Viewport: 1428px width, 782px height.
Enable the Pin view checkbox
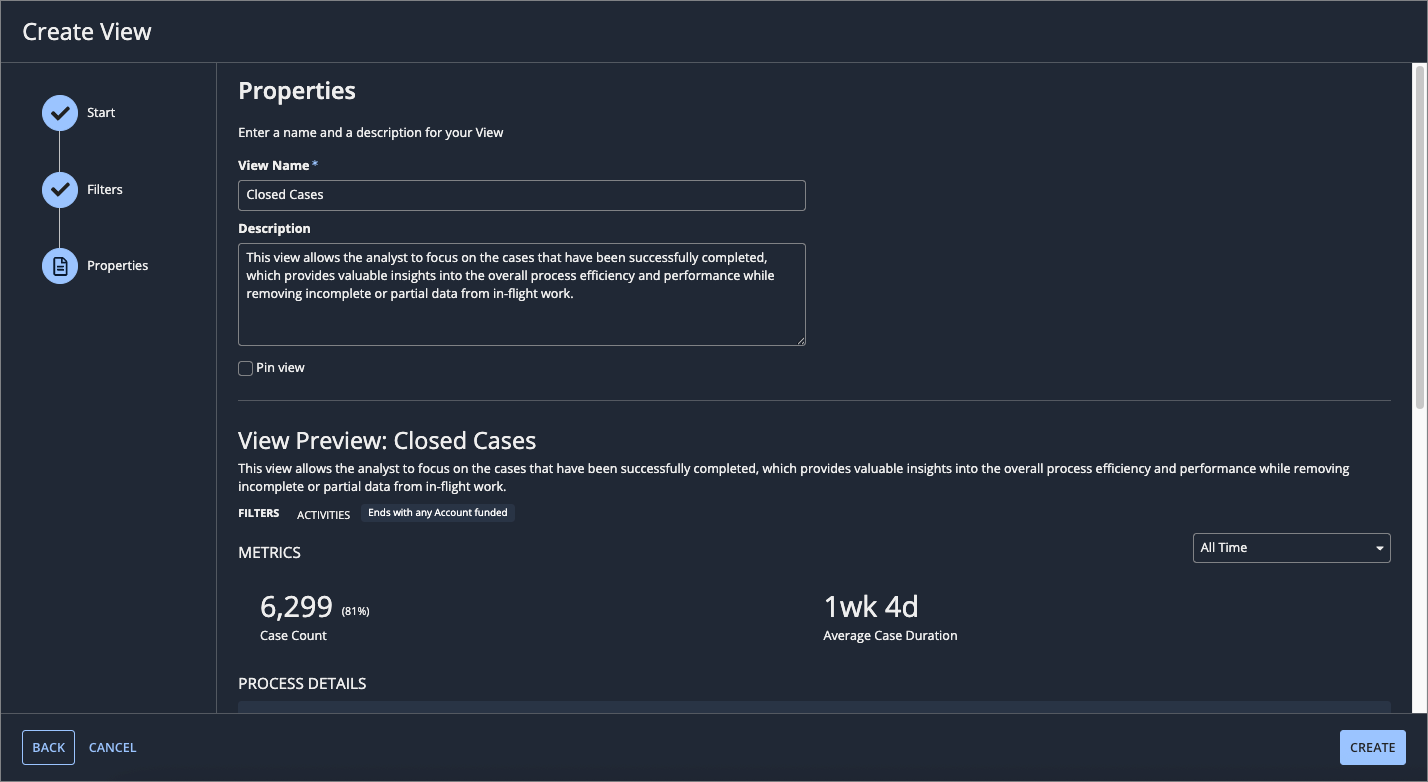click(x=245, y=369)
